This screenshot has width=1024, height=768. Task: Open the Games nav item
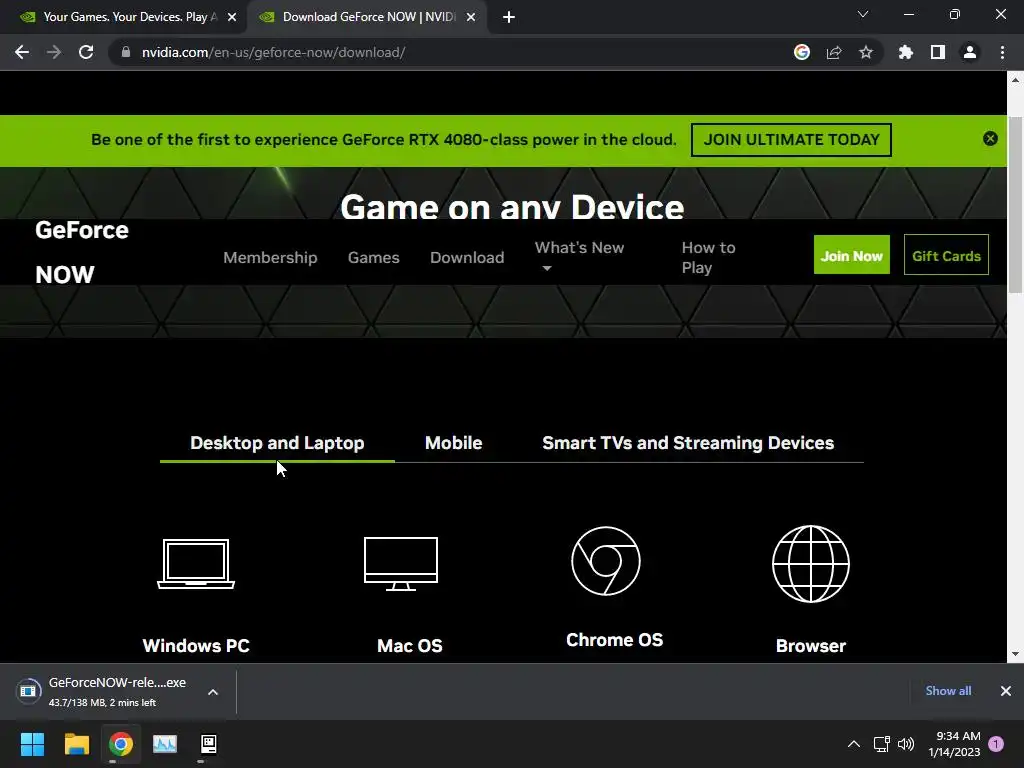(374, 257)
